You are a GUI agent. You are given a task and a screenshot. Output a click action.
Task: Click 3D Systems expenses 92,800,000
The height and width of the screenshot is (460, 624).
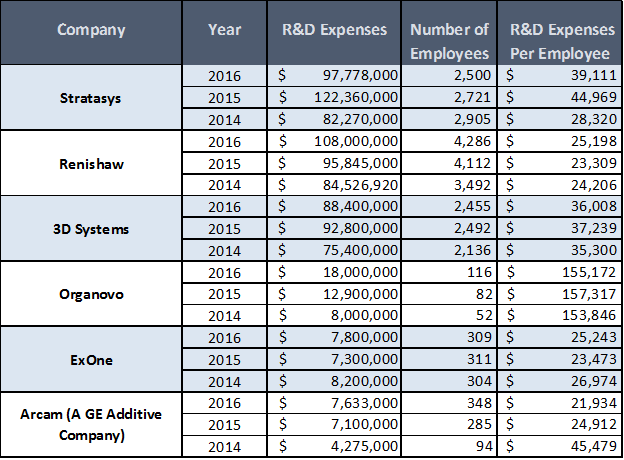(334, 228)
